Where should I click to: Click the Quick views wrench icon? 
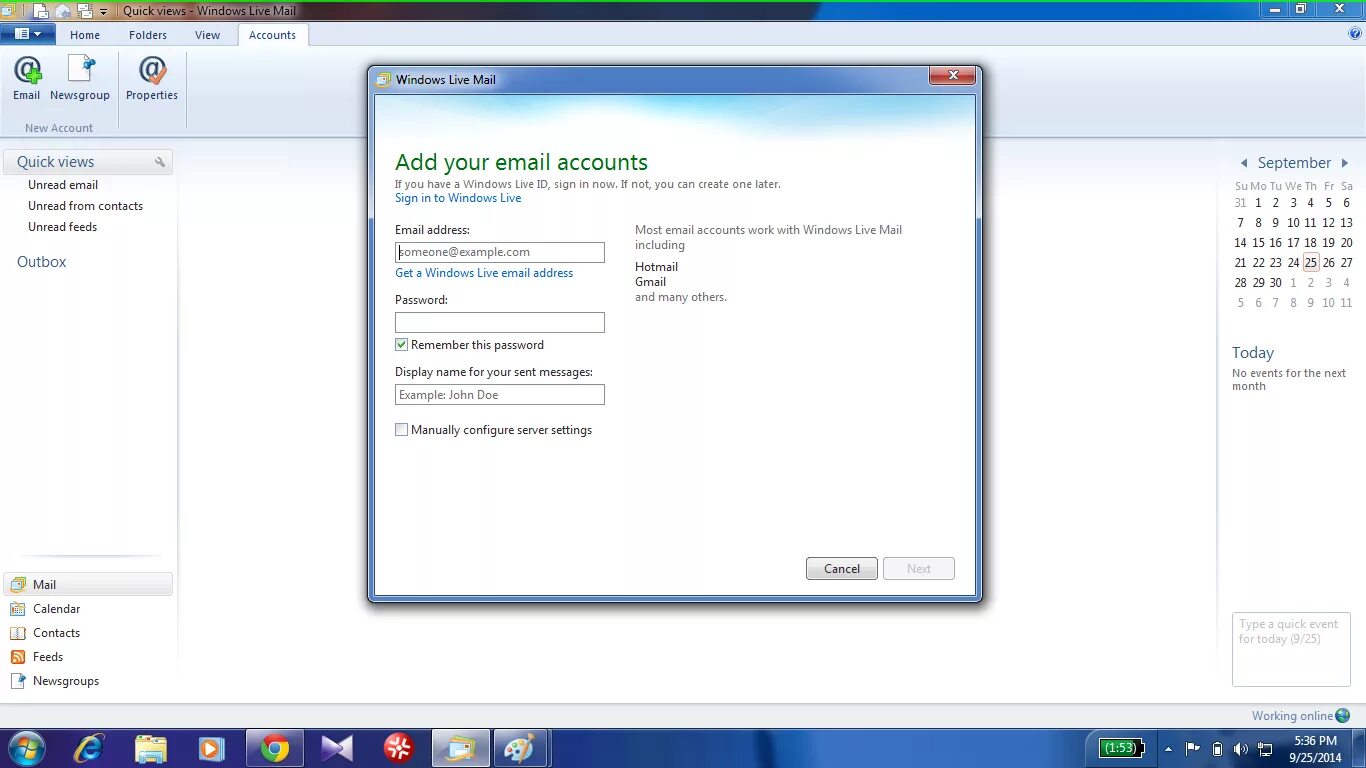(x=160, y=162)
